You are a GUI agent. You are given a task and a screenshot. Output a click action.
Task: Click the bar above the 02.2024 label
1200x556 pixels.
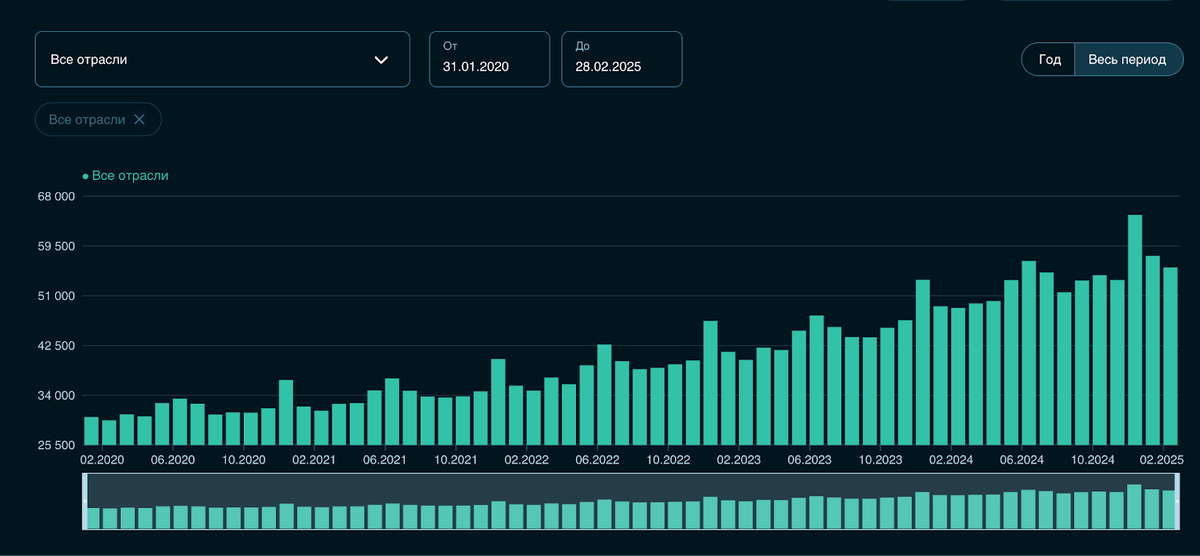click(x=958, y=376)
